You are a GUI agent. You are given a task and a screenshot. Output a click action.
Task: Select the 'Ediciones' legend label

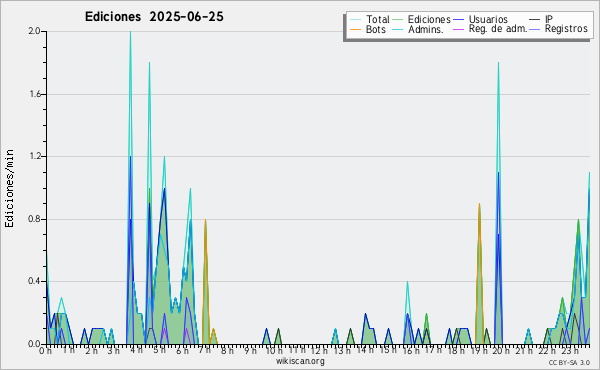pyautogui.click(x=429, y=19)
